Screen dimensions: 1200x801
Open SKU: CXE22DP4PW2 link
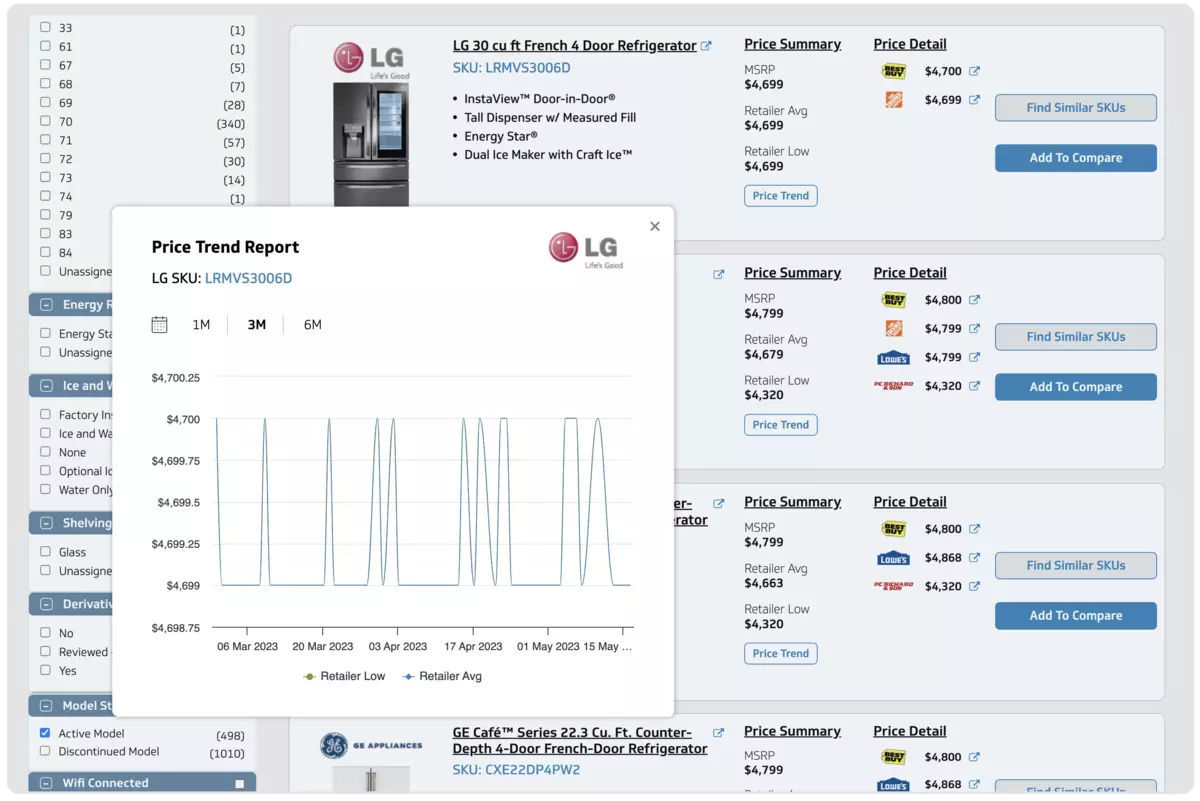click(516, 770)
